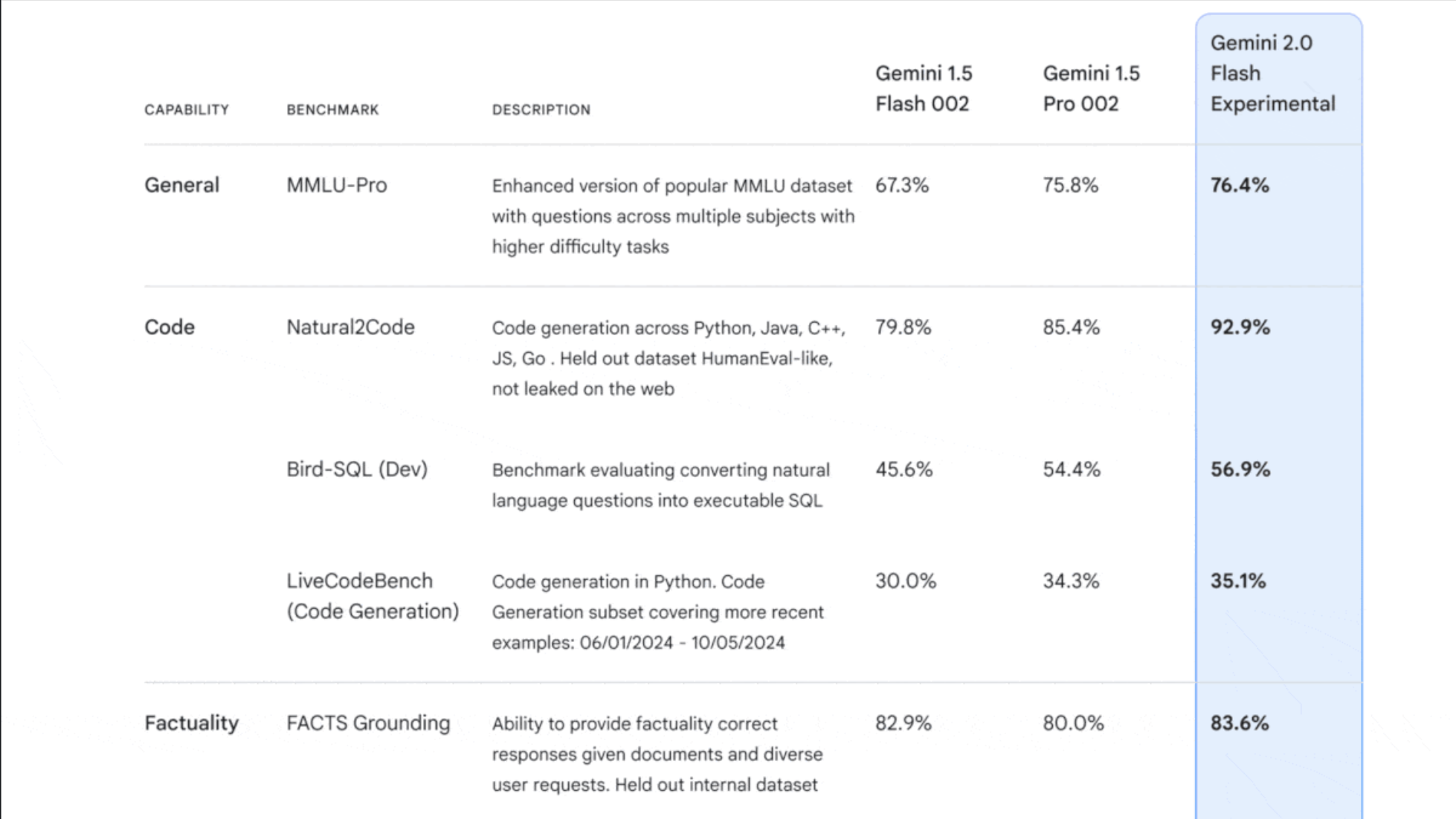
Task: Click the MMLU-Pro description text
Action: tap(673, 216)
